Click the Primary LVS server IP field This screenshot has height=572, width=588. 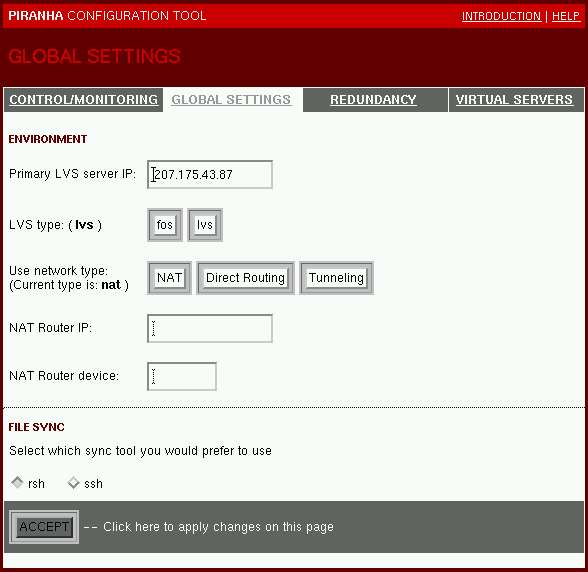pyautogui.click(x=210, y=174)
